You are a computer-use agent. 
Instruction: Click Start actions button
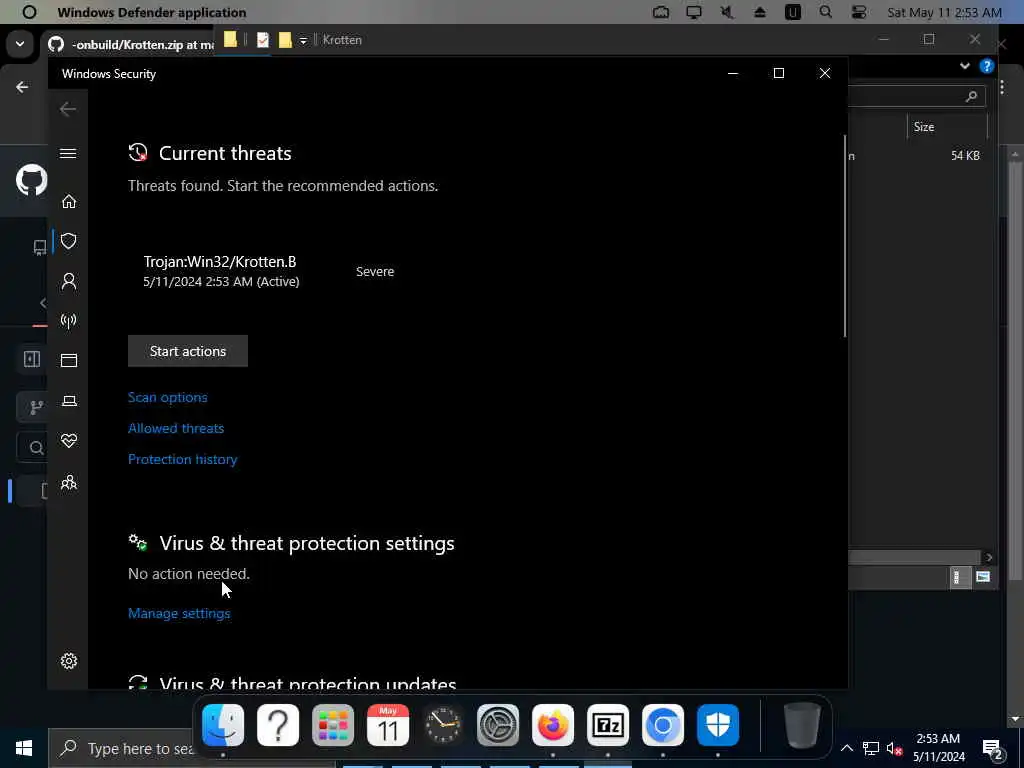[x=187, y=351]
